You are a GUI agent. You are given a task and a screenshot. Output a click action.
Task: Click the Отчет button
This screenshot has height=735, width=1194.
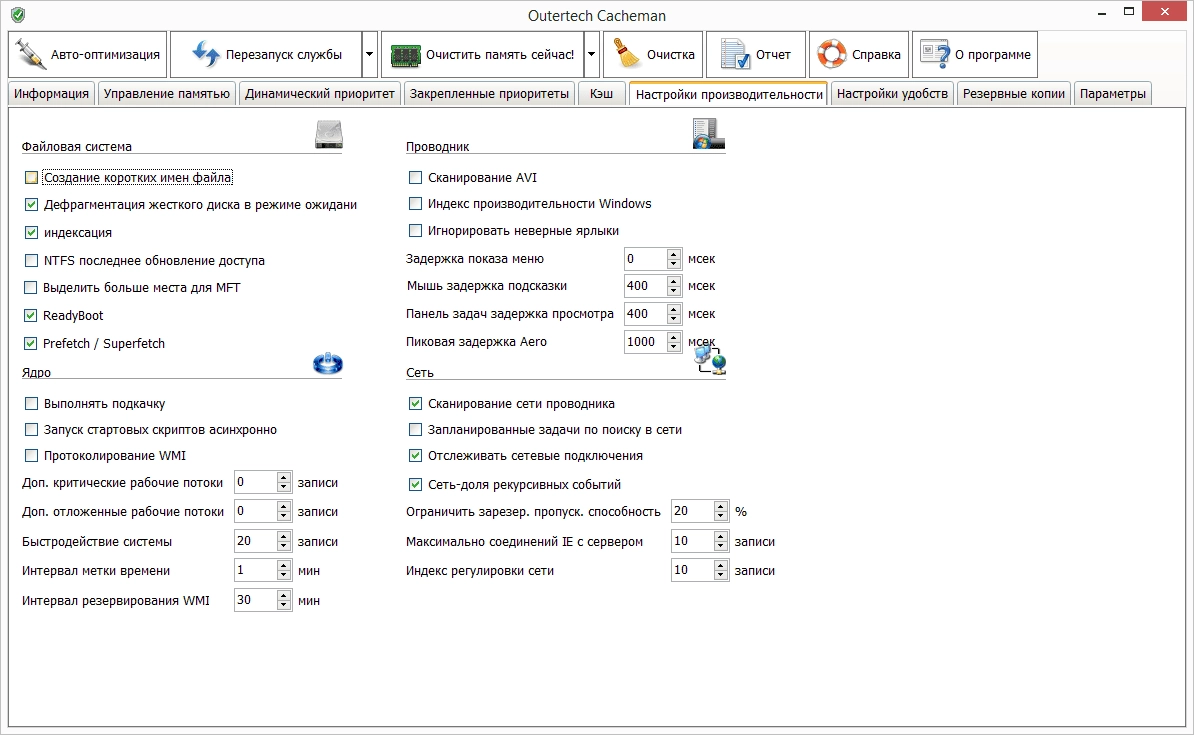click(x=755, y=54)
